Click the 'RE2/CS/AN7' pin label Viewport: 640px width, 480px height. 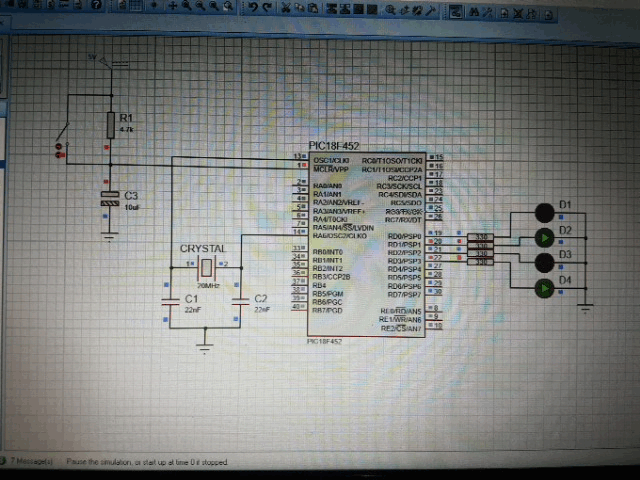pos(401,328)
